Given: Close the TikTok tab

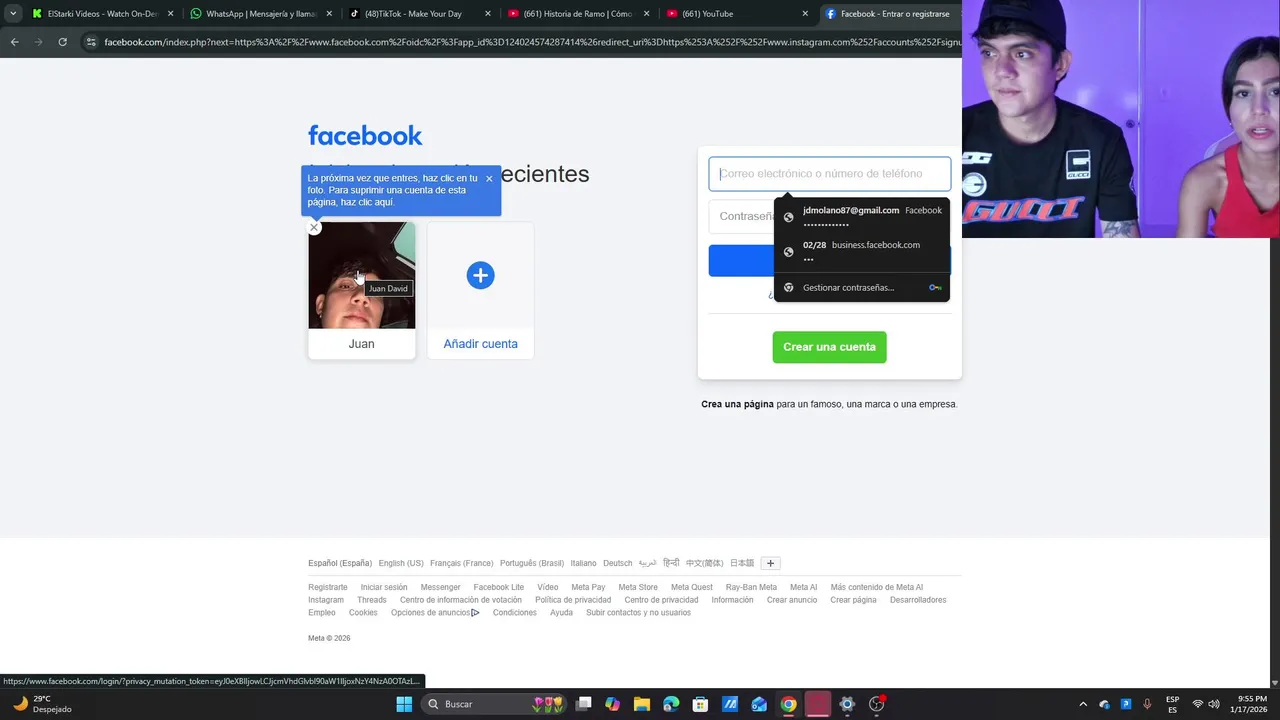Looking at the screenshot, I should 488,14.
